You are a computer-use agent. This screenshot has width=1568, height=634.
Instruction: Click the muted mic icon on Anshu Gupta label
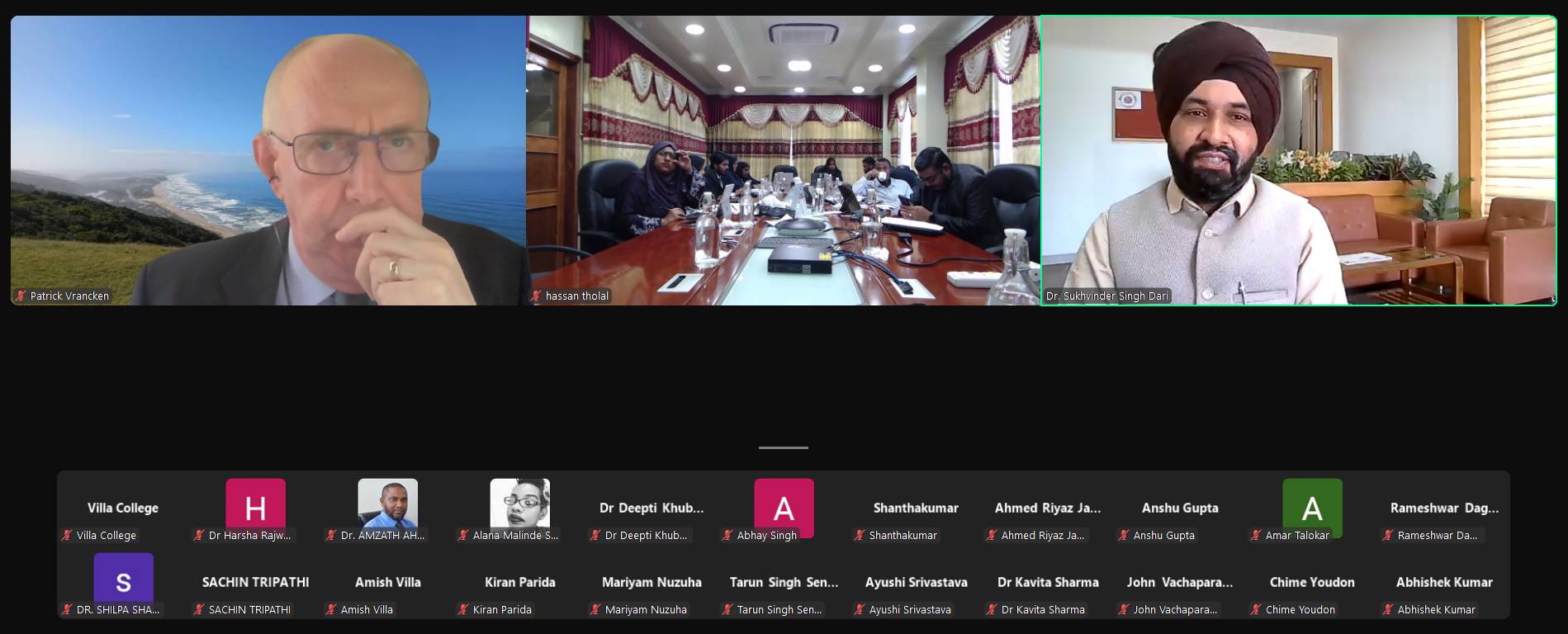tap(1124, 535)
